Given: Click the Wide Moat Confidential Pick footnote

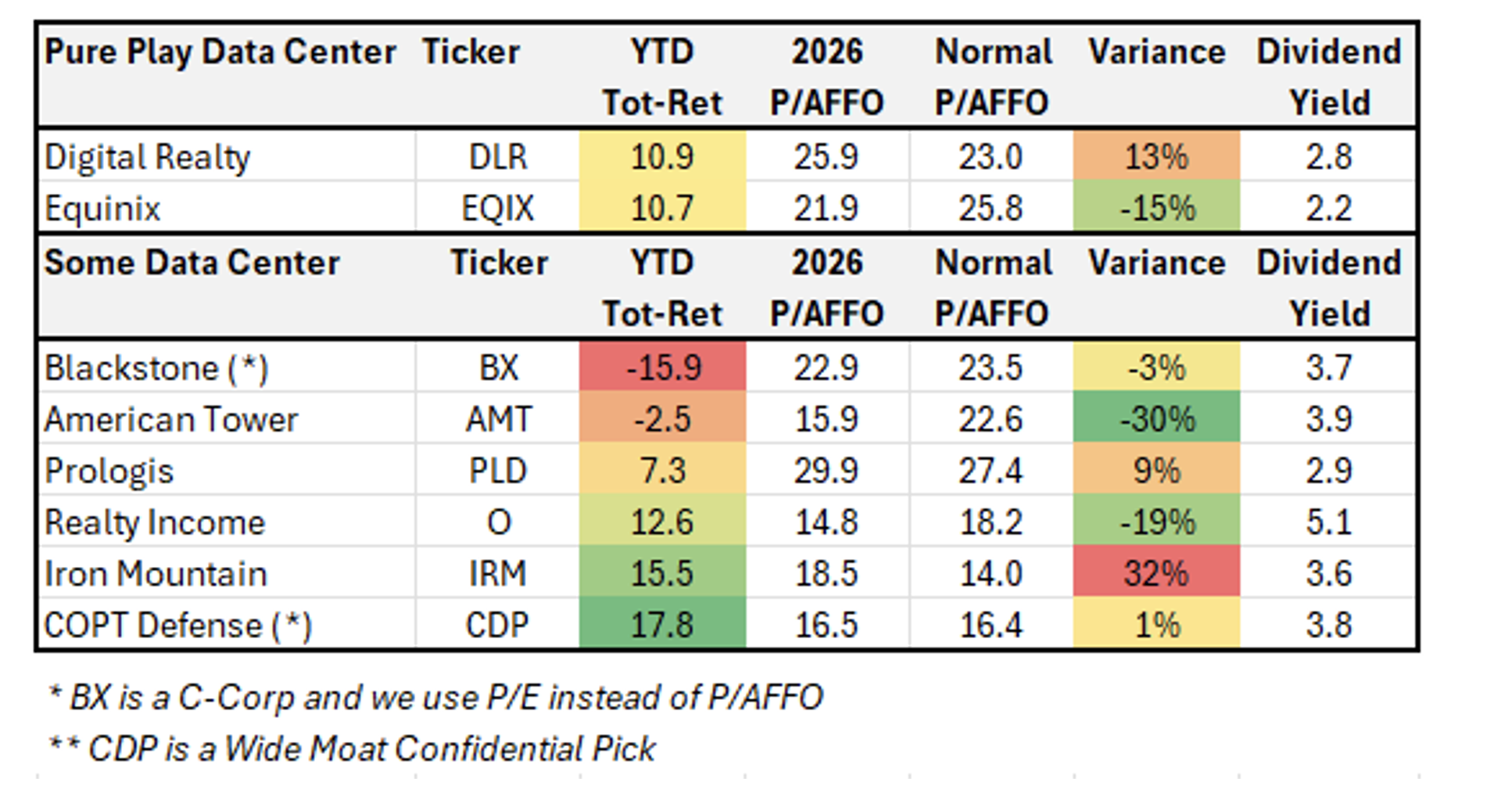Looking at the screenshot, I should [352, 749].
